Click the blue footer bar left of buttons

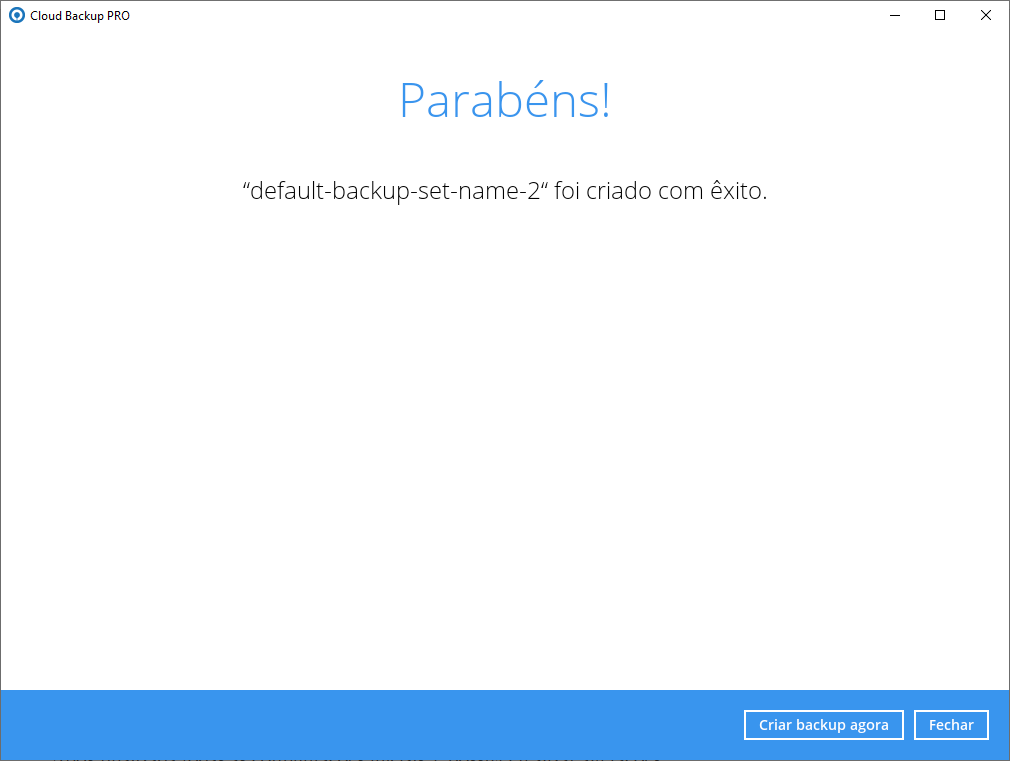click(370, 724)
